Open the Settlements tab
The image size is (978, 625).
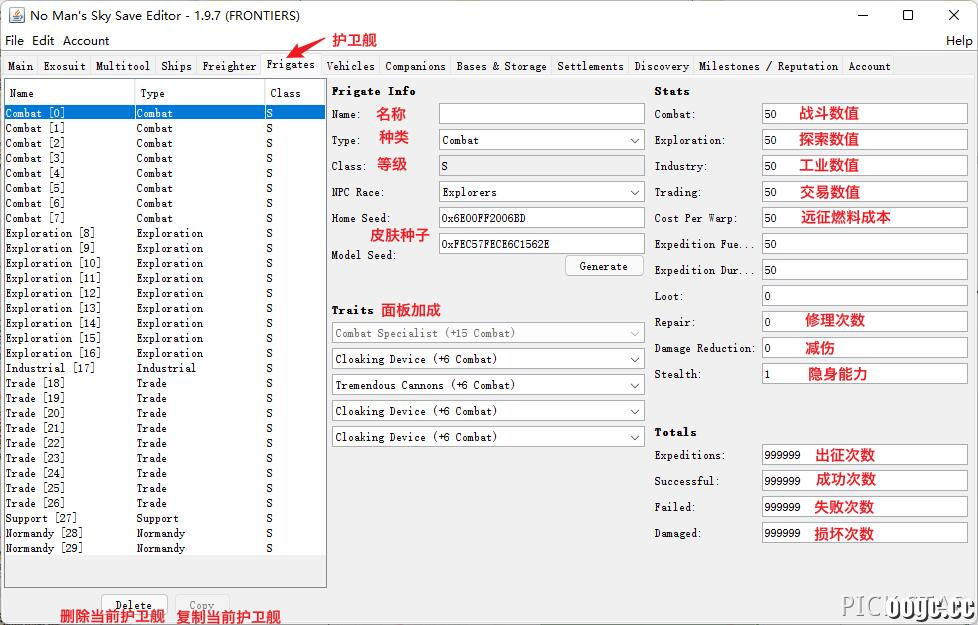590,66
